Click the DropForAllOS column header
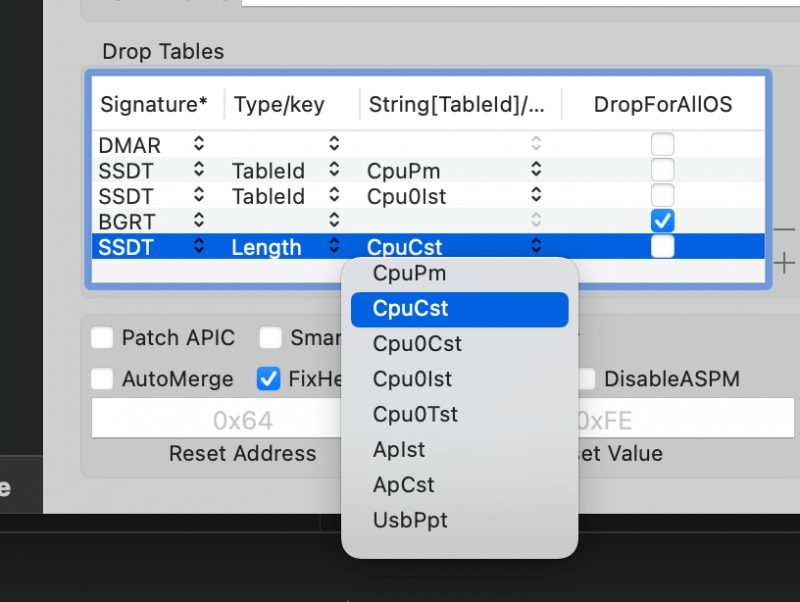Image resolution: width=800 pixels, height=602 pixels. tap(663, 104)
